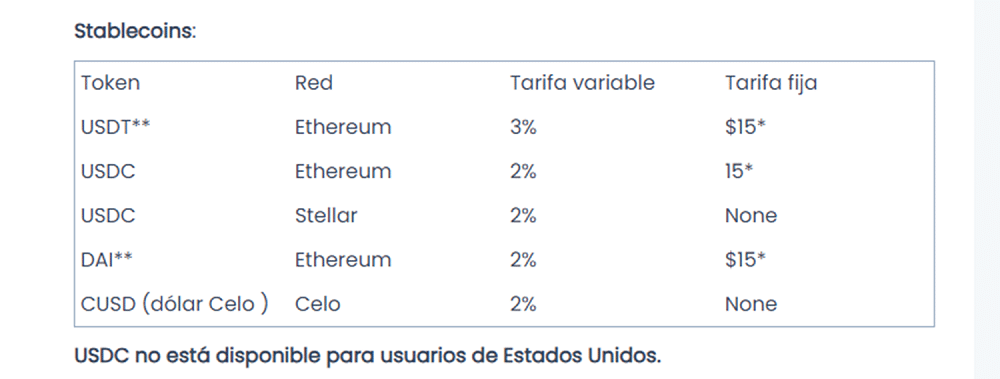The image size is (1000, 379).
Task: Click the None fee in Stellar row
Action: [751, 216]
